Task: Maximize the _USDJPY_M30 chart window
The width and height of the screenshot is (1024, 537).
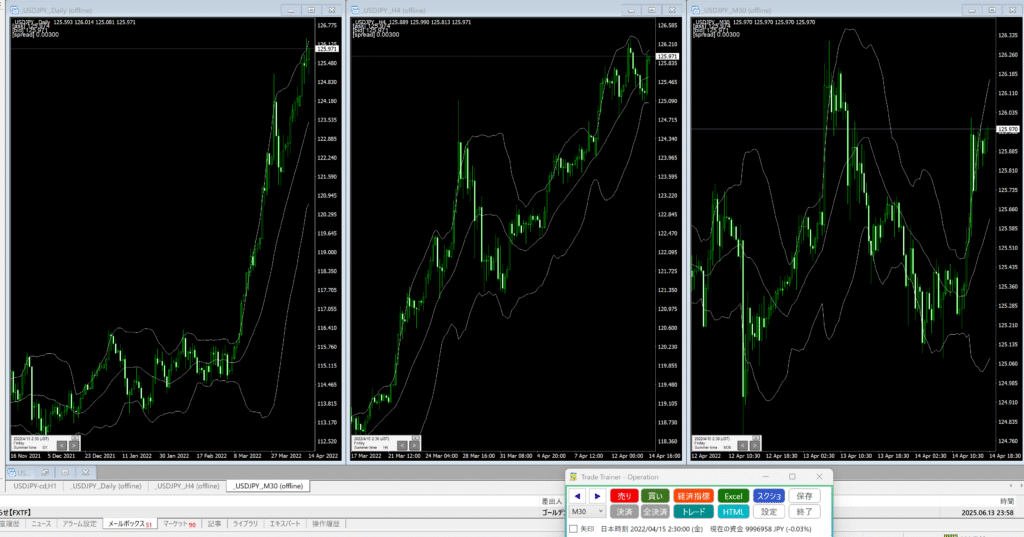Action: (x=992, y=10)
